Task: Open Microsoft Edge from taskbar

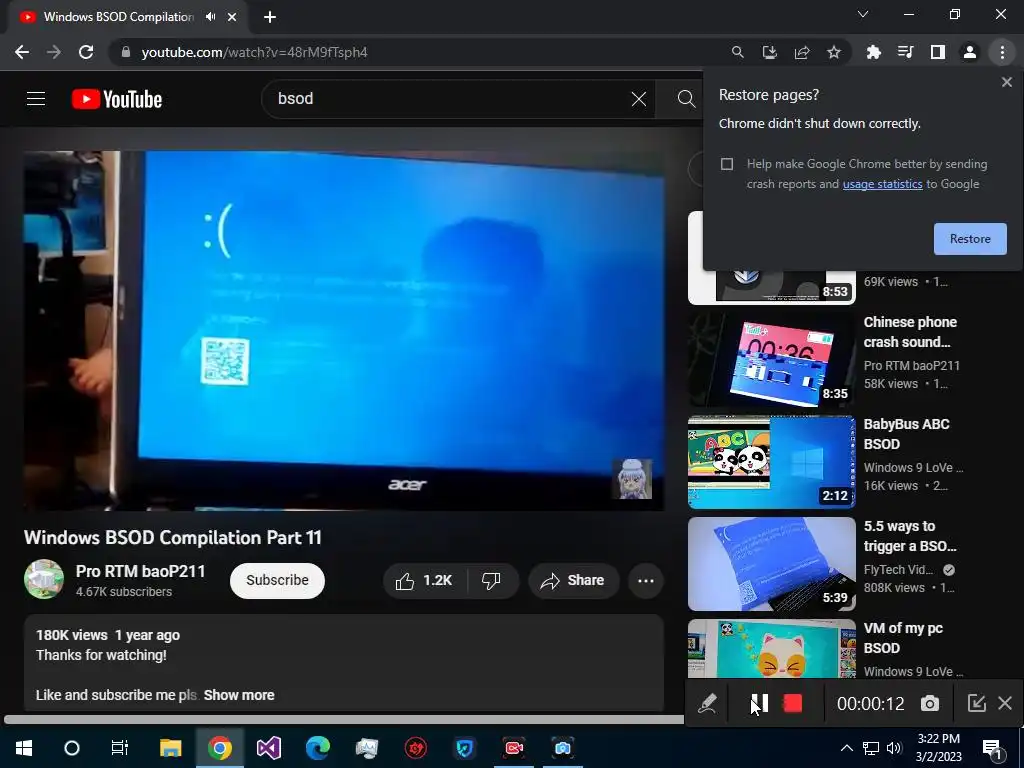Action: coord(317,748)
